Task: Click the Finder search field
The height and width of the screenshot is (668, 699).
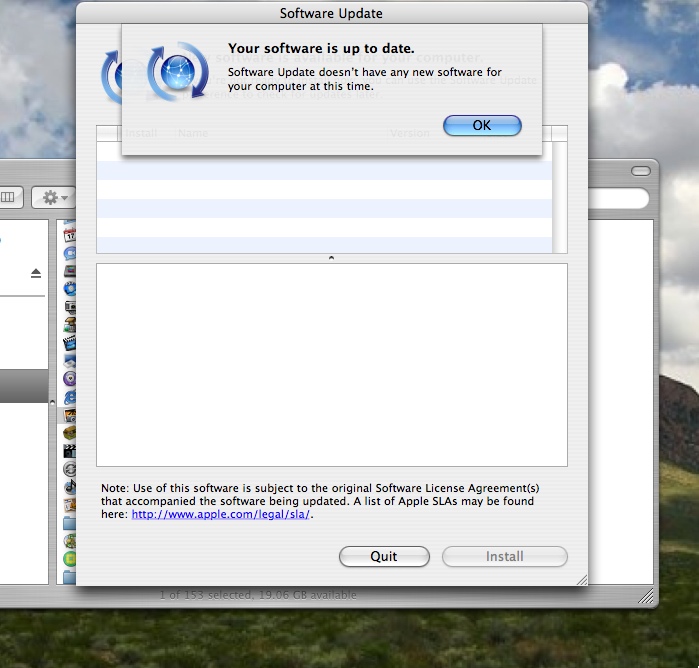Action: (618, 198)
